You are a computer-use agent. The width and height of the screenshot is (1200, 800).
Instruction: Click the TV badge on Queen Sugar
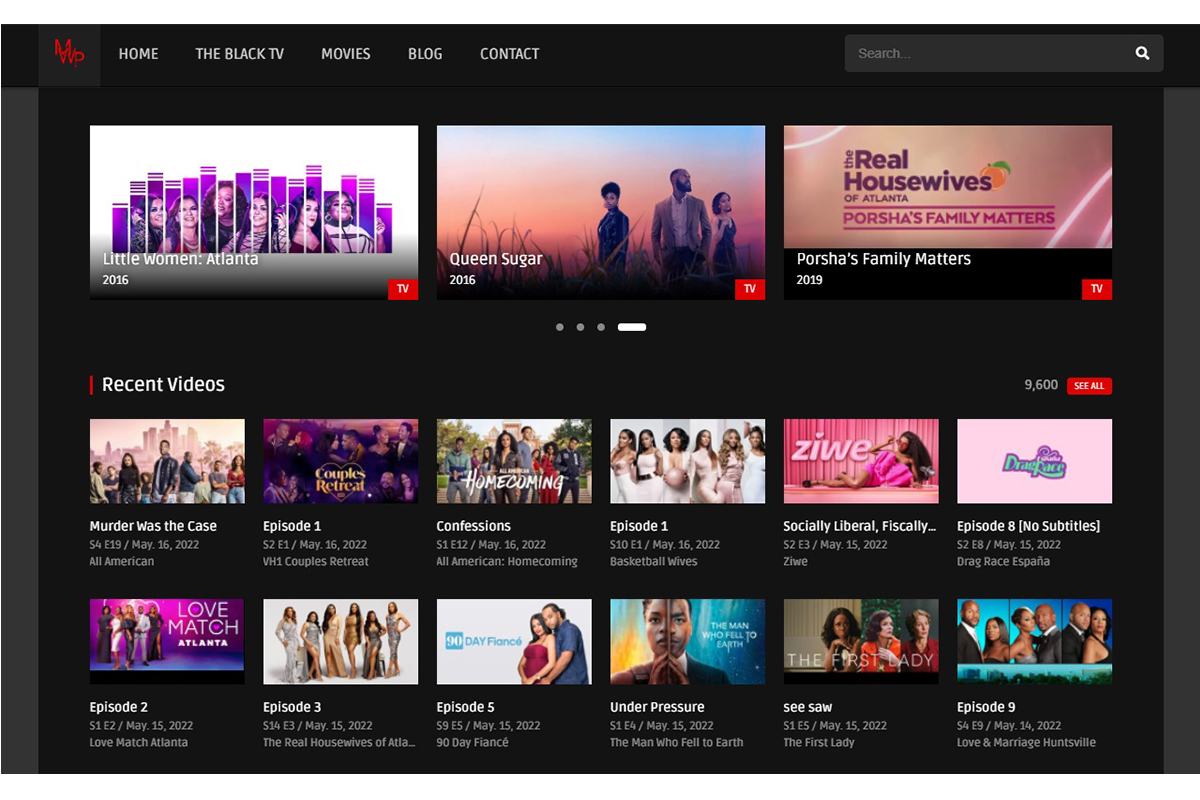pos(750,289)
